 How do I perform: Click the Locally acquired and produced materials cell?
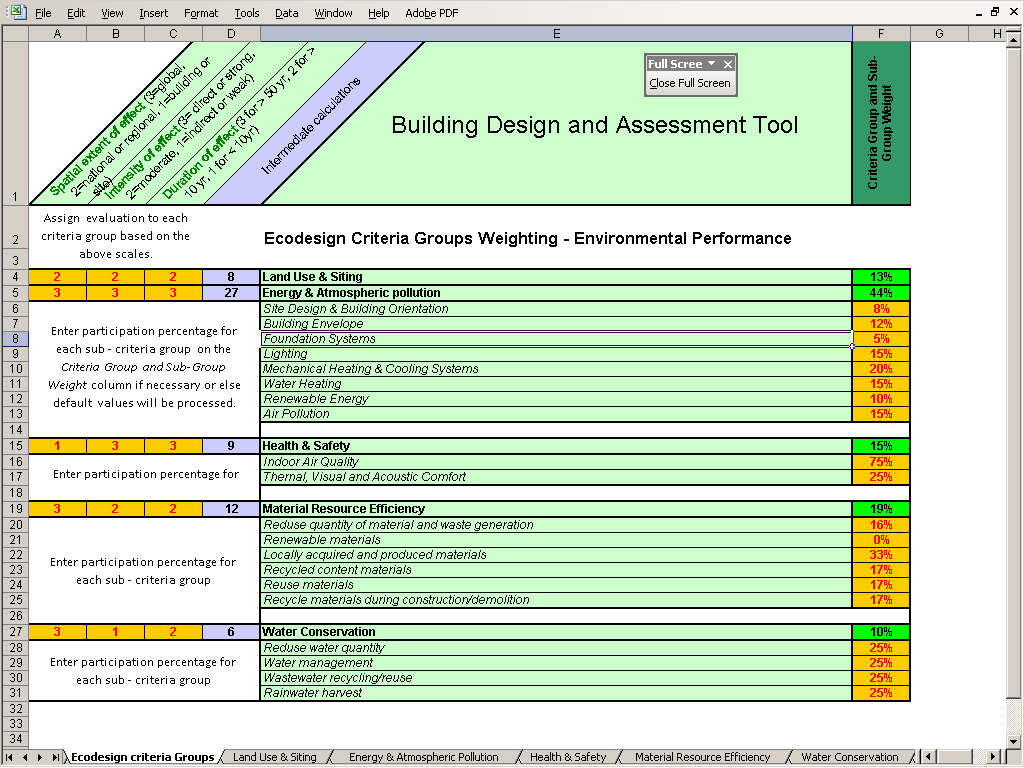[x=556, y=555]
